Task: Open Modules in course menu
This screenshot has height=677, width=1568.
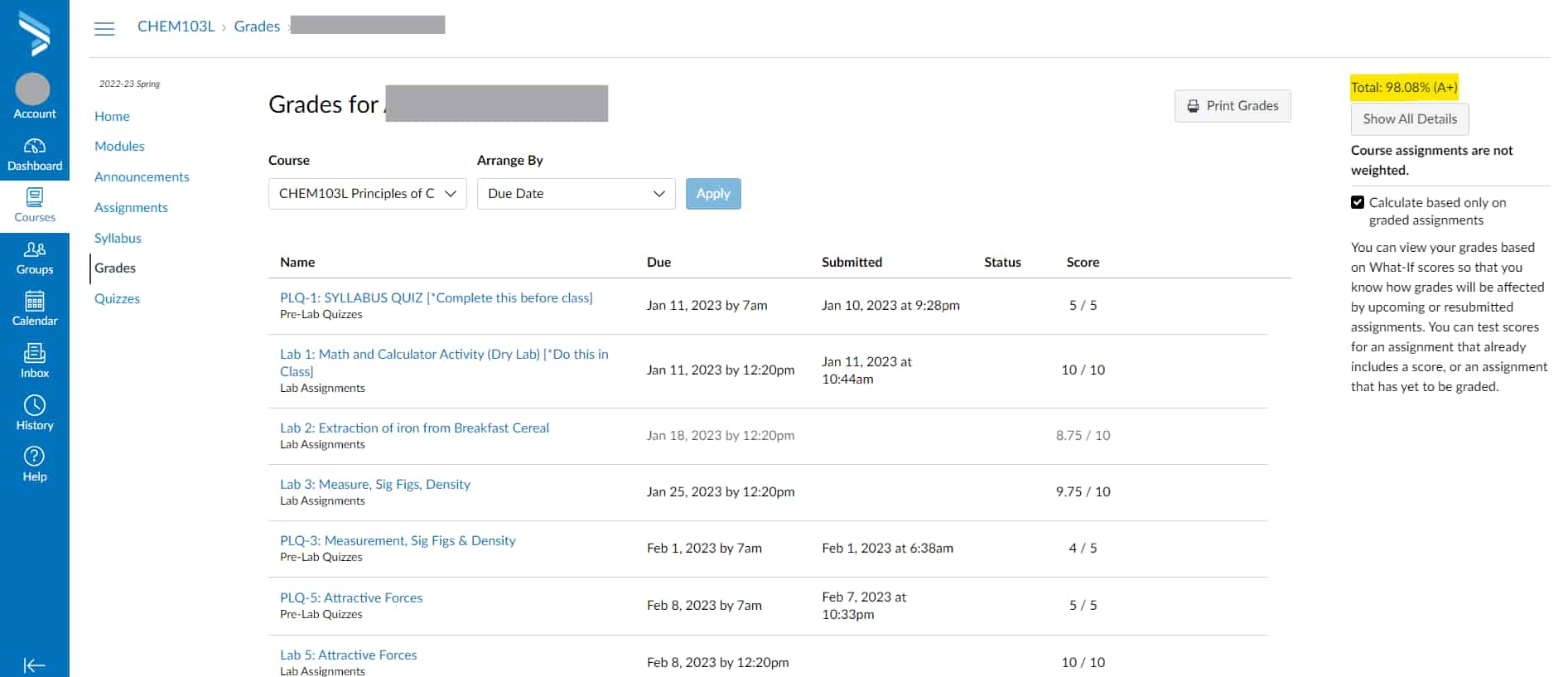Action: (x=119, y=146)
